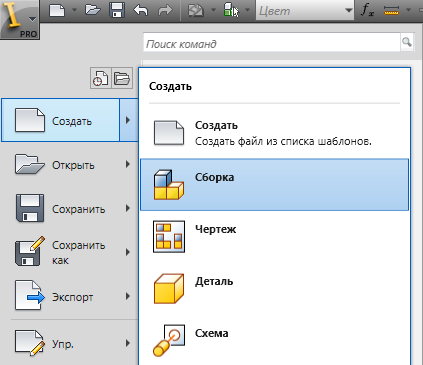Click the drawing sheet icon beside Чертеж in the submenu

click(169, 237)
